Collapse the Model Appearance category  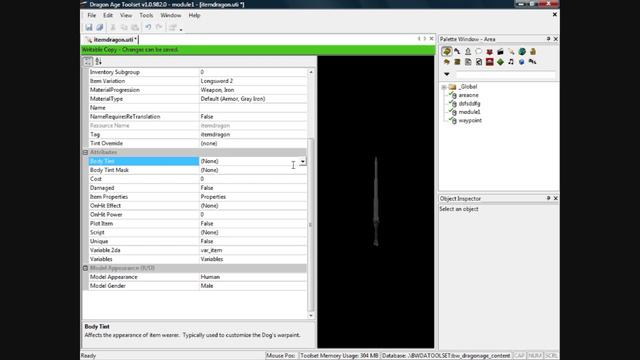point(85,268)
